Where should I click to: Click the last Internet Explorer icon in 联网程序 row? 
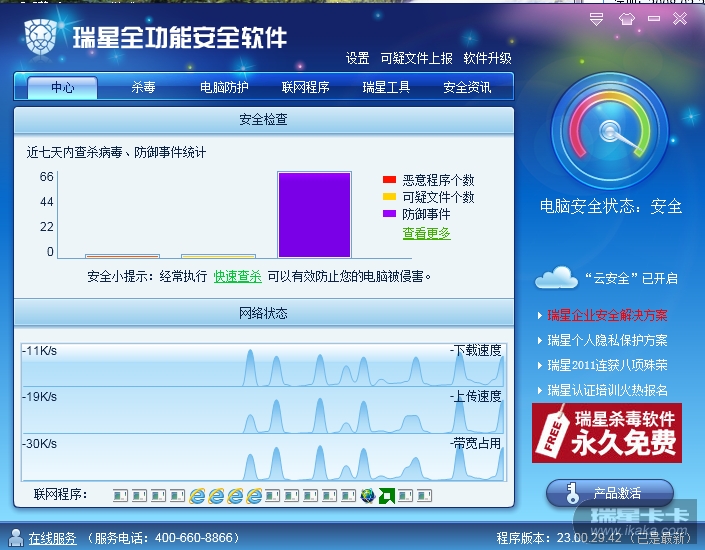254,496
